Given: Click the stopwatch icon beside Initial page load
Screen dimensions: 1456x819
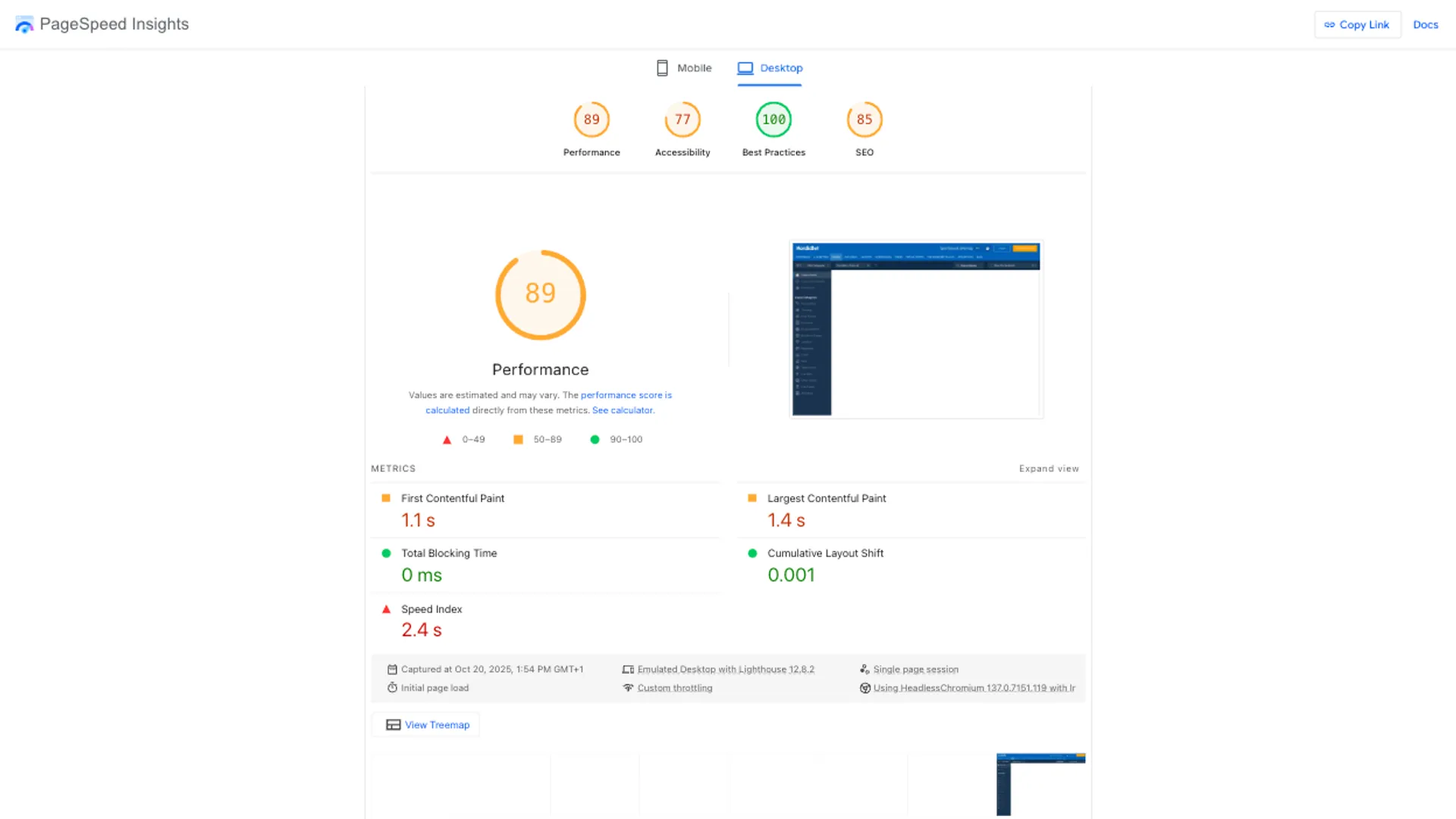Looking at the screenshot, I should click(x=391, y=688).
